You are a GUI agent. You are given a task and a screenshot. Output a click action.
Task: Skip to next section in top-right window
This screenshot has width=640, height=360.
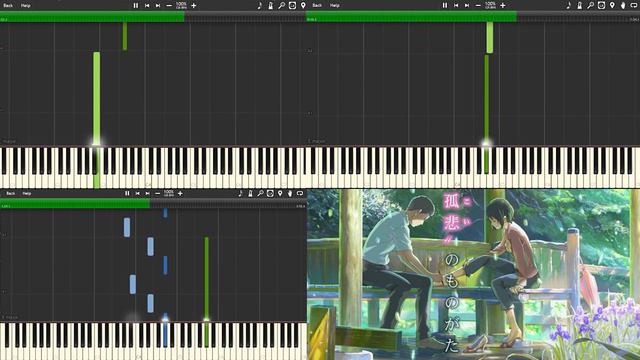click(467, 6)
